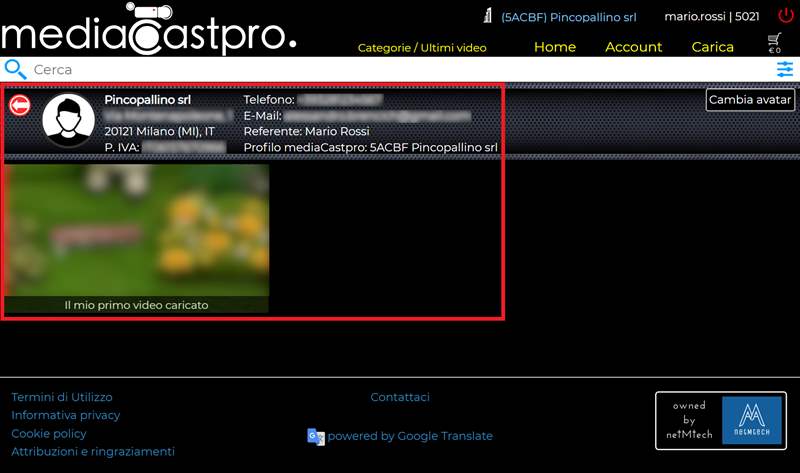This screenshot has width=800, height=473.
Task: Click the Google Translate icon
Action: pos(316,437)
